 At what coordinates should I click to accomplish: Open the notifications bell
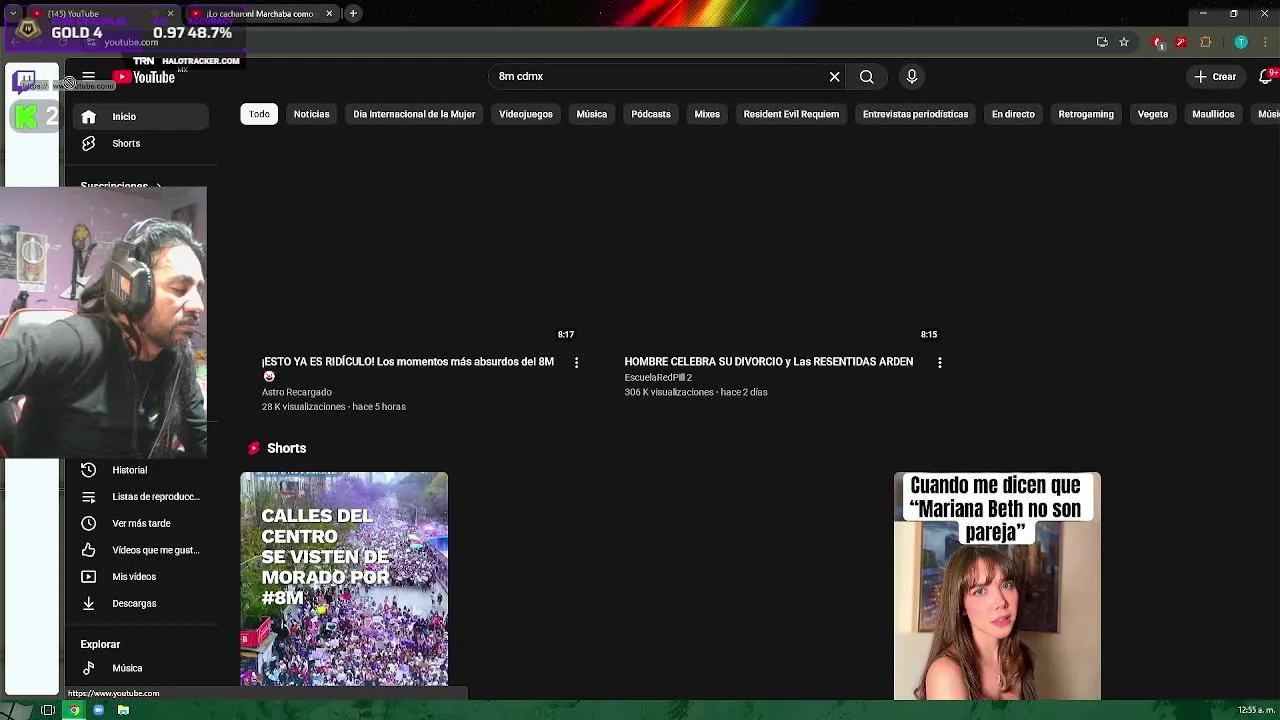tap(1266, 77)
